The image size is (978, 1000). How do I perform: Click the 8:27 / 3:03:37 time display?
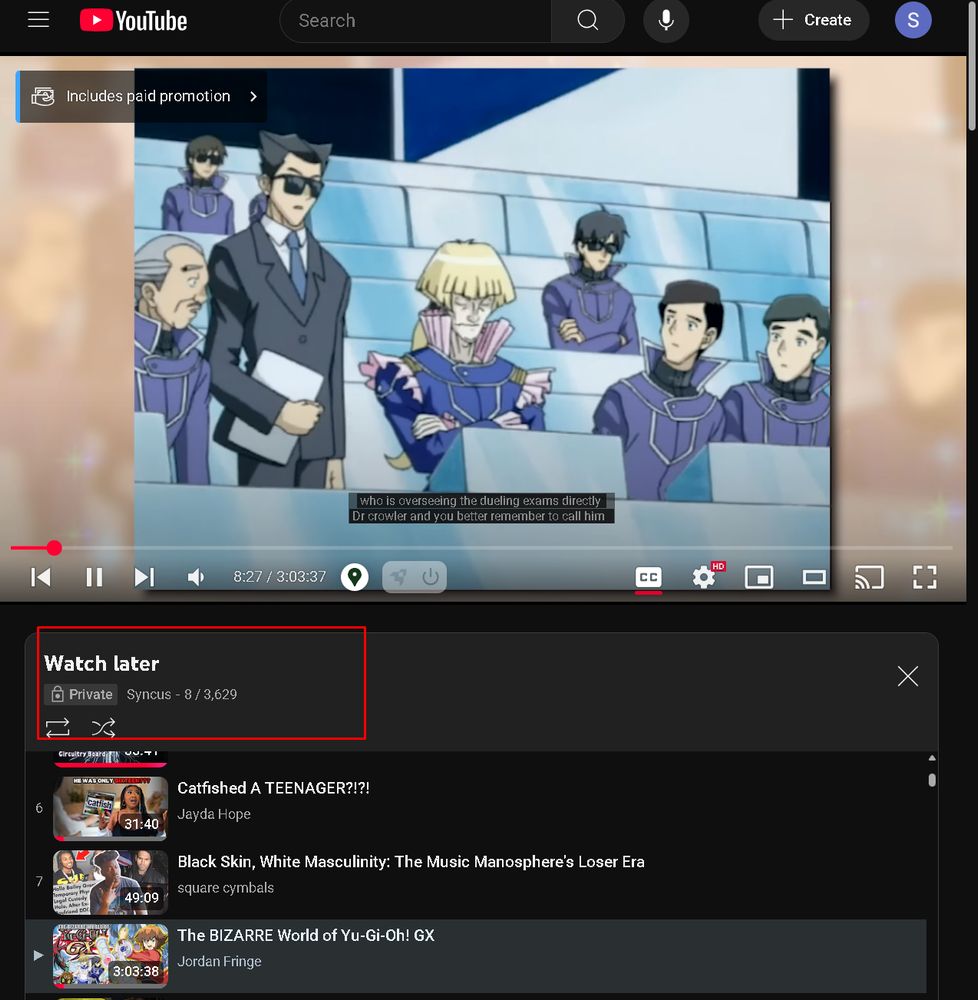pyautogui.click(x=279, y=577)
